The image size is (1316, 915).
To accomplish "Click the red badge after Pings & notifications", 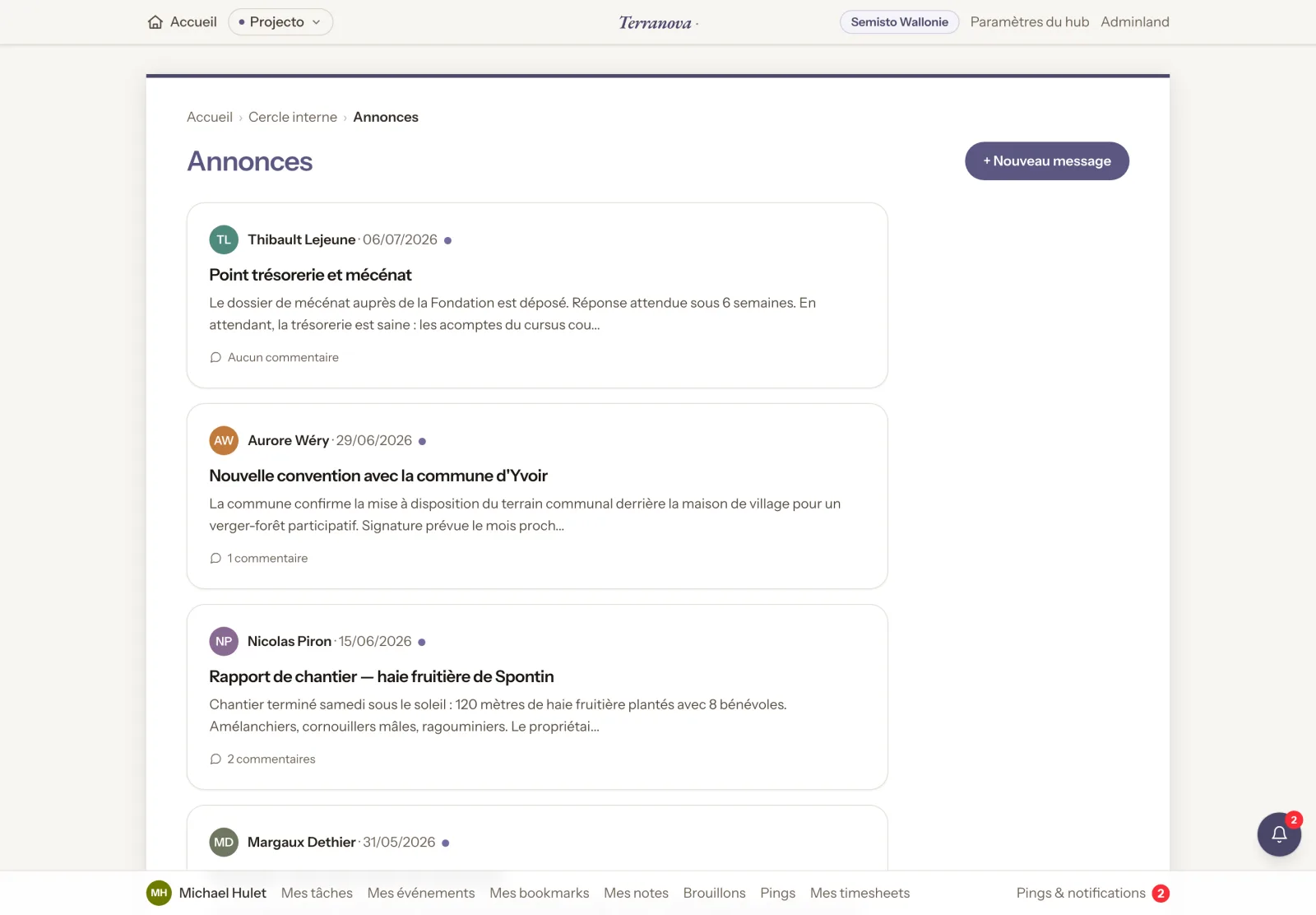I will point(1161,894).
